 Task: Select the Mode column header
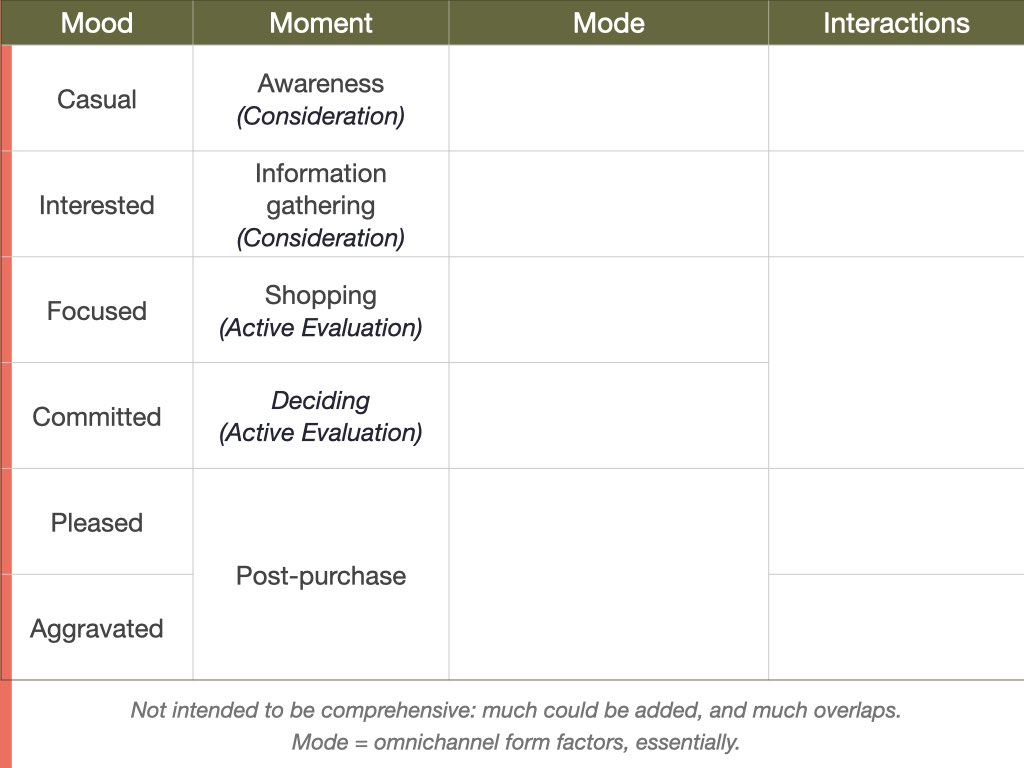tap(609, 23)
